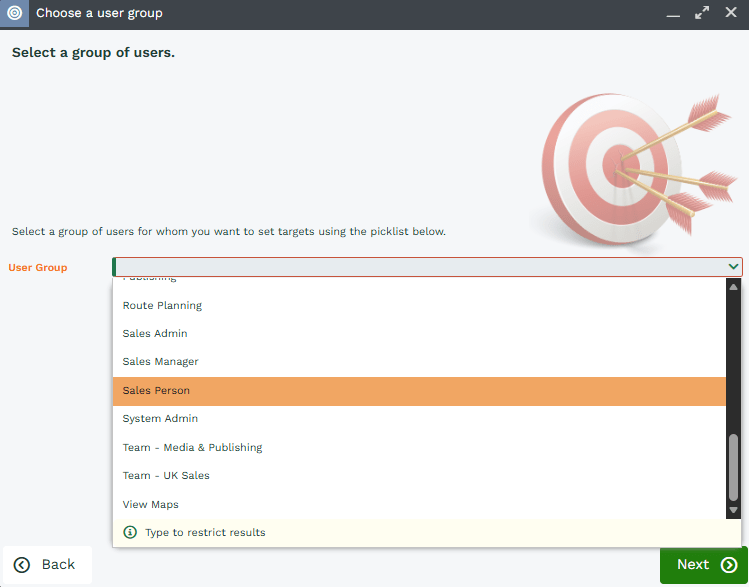Close the Choose a user group dialog
The width and height of the screenshot is (749, 587).
coord(731,14)
